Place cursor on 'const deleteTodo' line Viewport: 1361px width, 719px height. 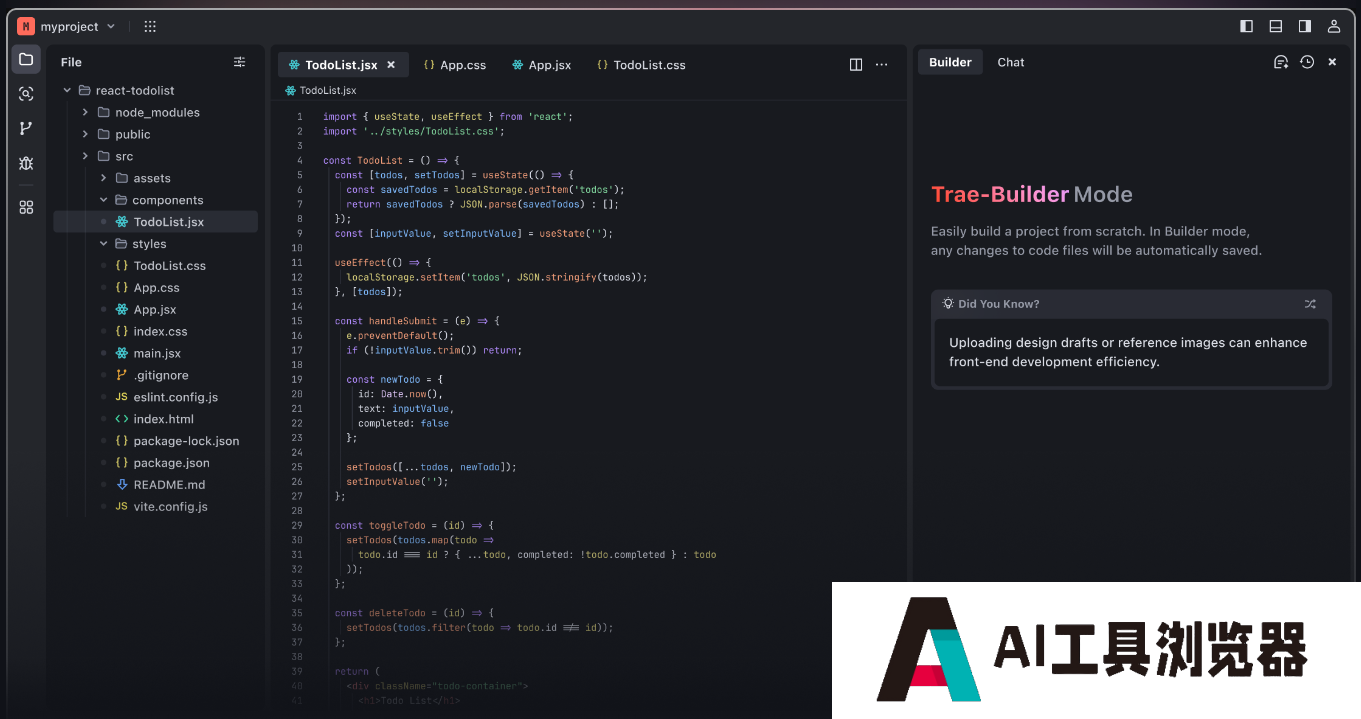click(x=414, y=613)
